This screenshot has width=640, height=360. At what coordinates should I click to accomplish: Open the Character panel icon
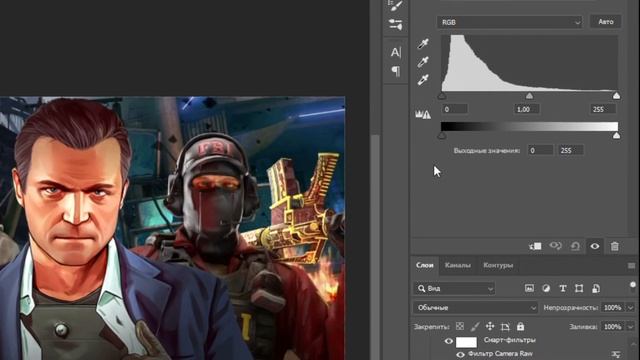coord(395,52)
